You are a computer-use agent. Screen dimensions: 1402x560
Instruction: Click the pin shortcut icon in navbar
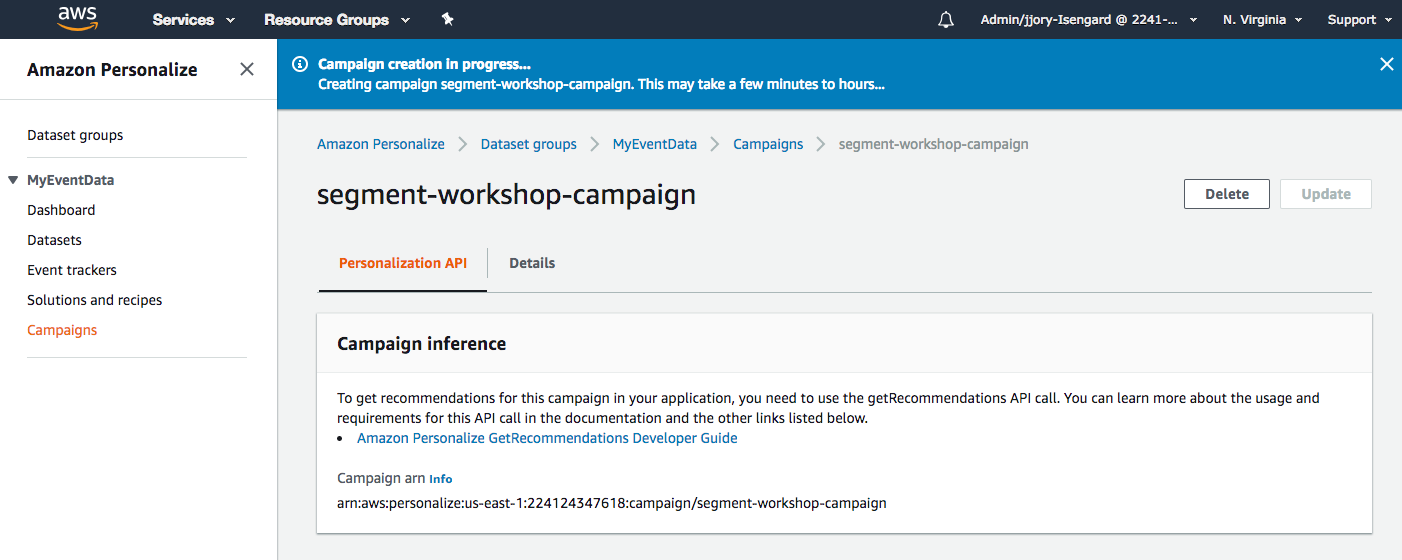click(447, 20)
